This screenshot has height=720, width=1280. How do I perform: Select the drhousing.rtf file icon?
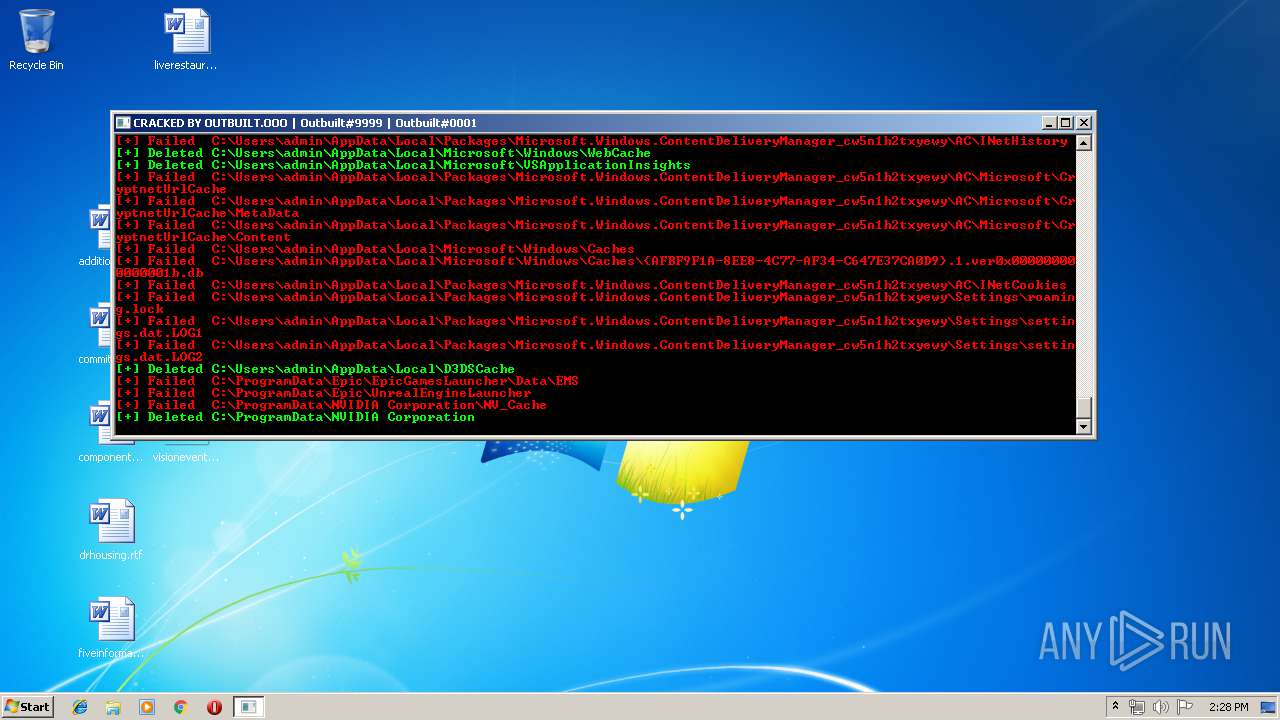[111, 530]
